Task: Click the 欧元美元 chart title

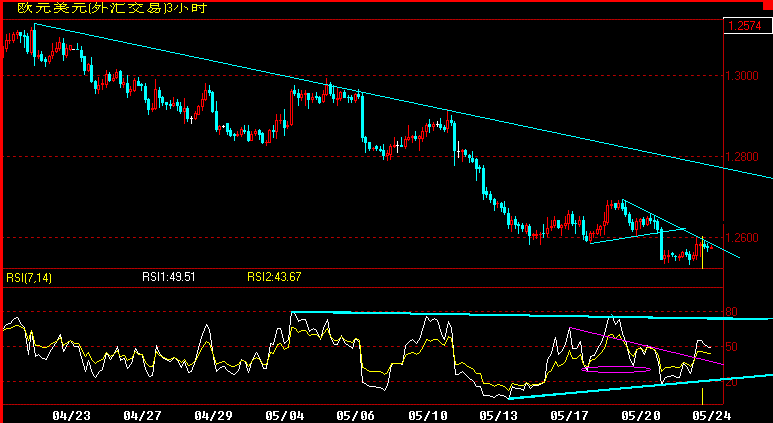Action: [112, 8]
